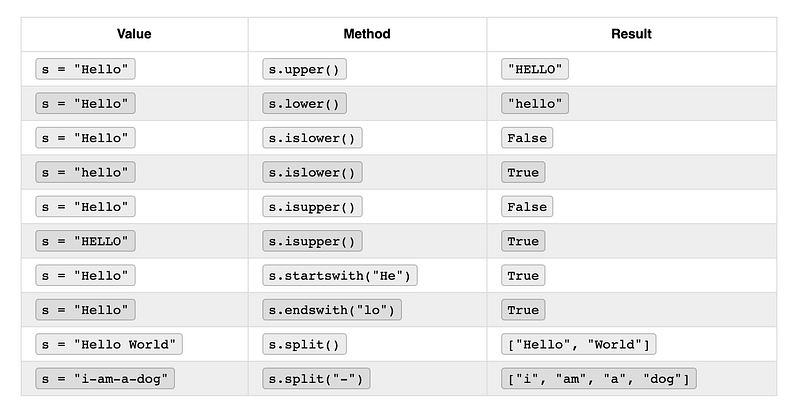800x405 pixels.
Task: Click the True result beside s.endswith("lo")
Action: [523, 310]
